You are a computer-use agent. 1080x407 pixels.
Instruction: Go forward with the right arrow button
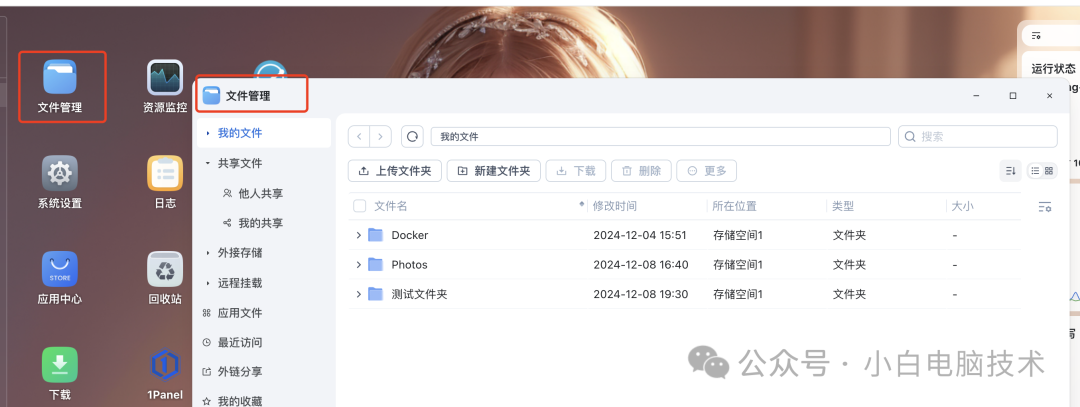coord(381,136)
